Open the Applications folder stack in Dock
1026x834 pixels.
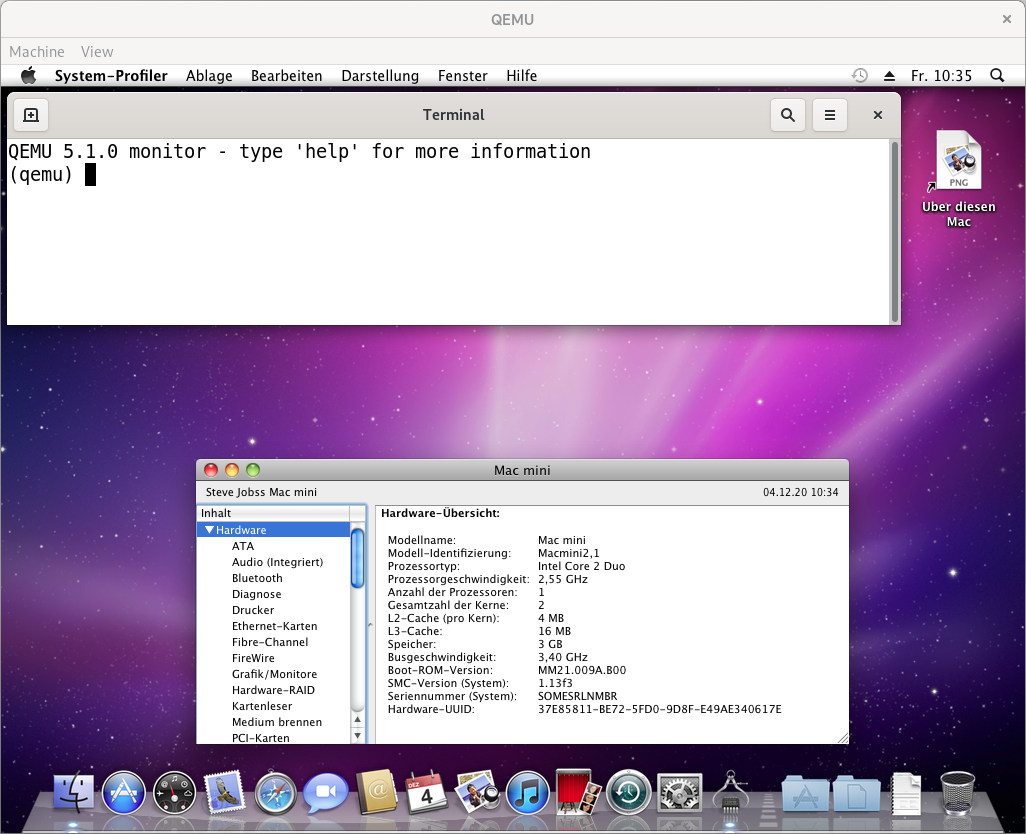(805, 793)
